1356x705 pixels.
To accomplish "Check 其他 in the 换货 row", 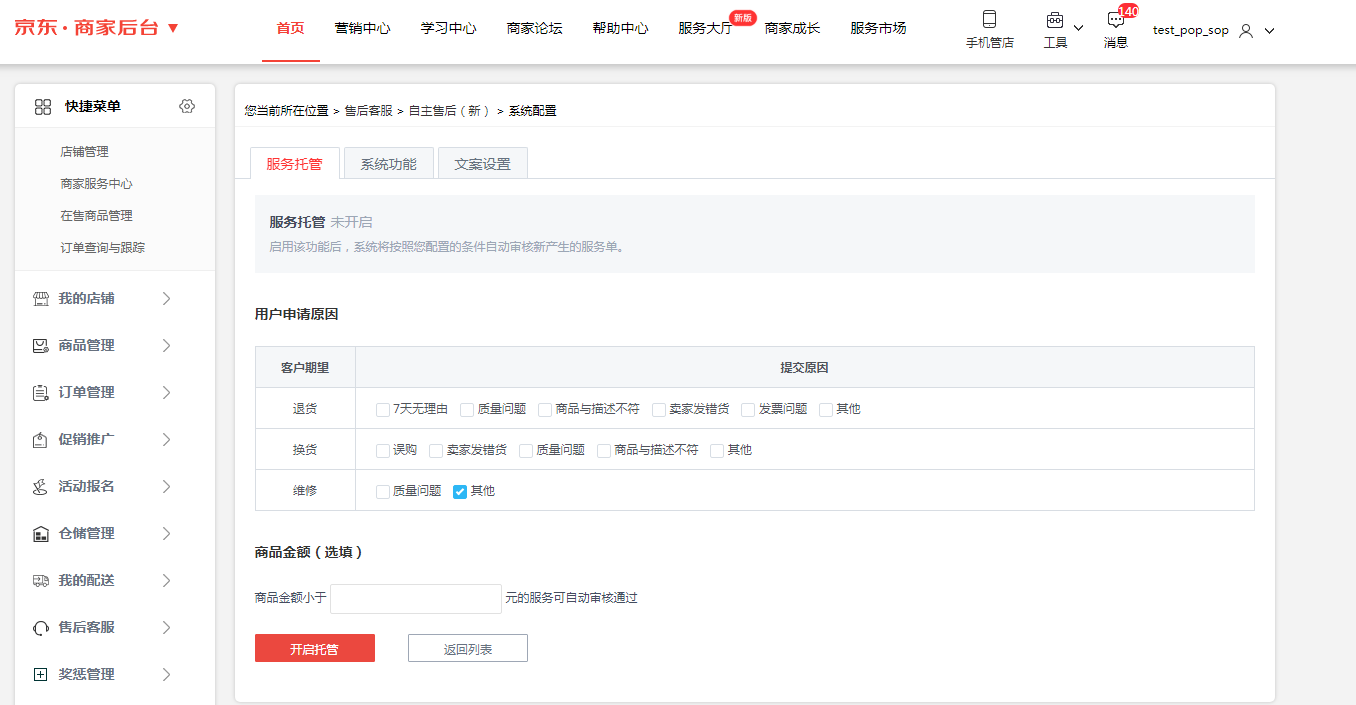I will pos(717,450).
